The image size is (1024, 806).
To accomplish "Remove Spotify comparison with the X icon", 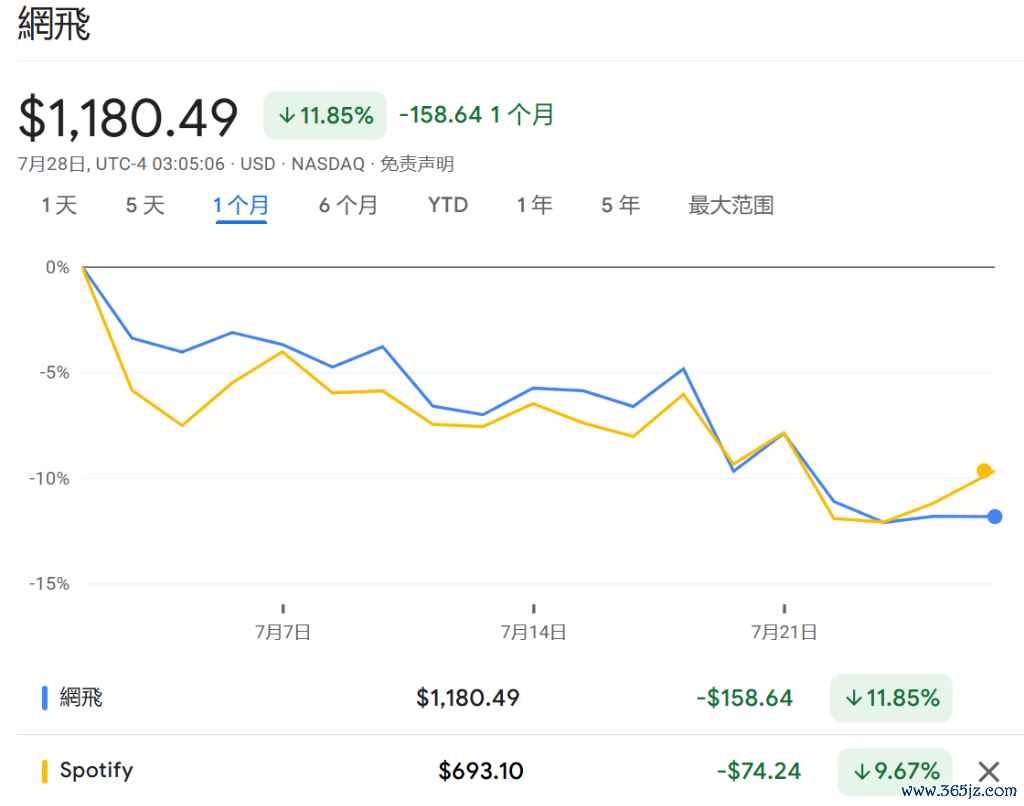I will coord(989,771).
